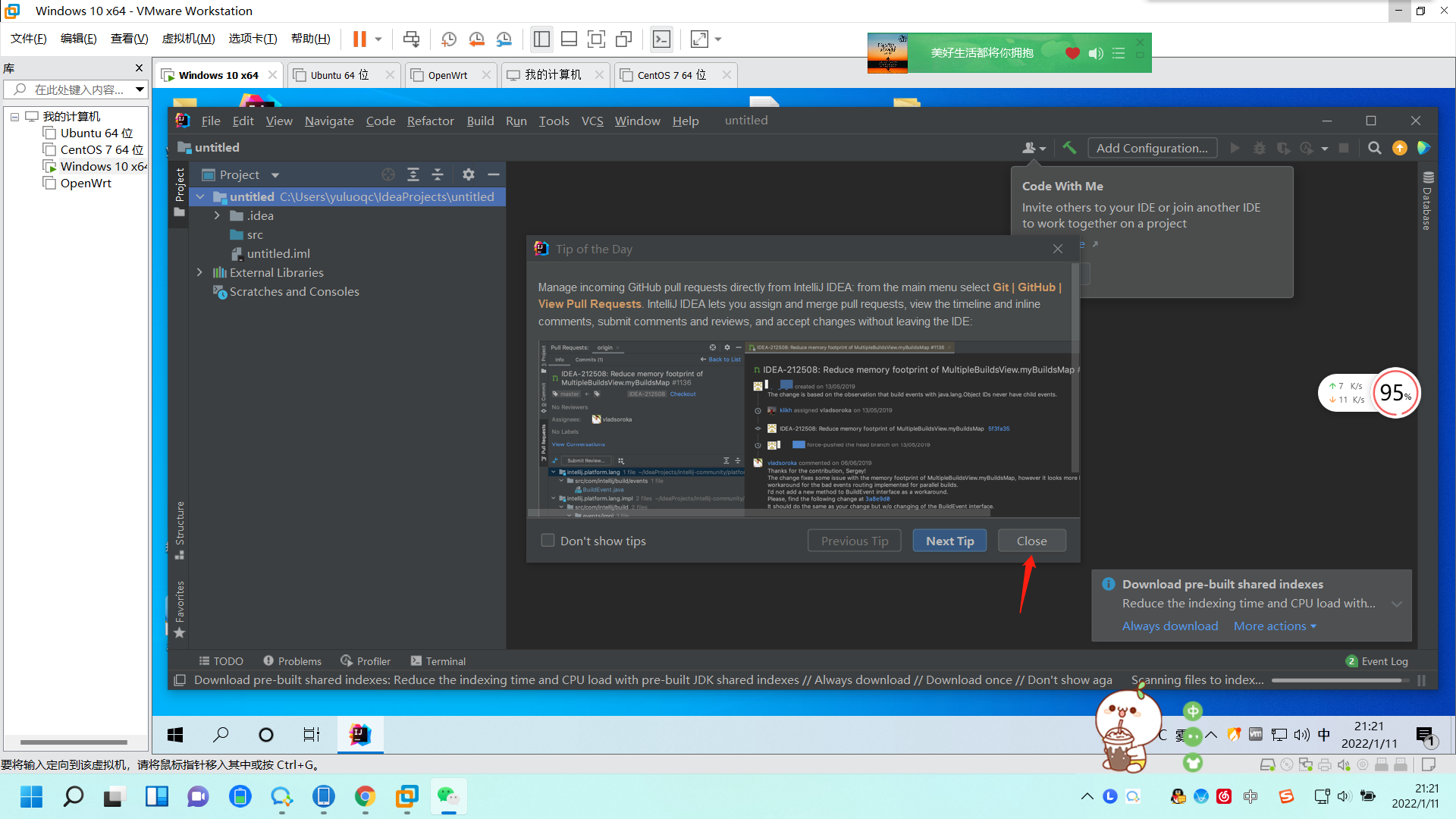The width and height of the screenshot is (1456, 819).
Task: Click VMware enter full screen icon
Action: 597,39
